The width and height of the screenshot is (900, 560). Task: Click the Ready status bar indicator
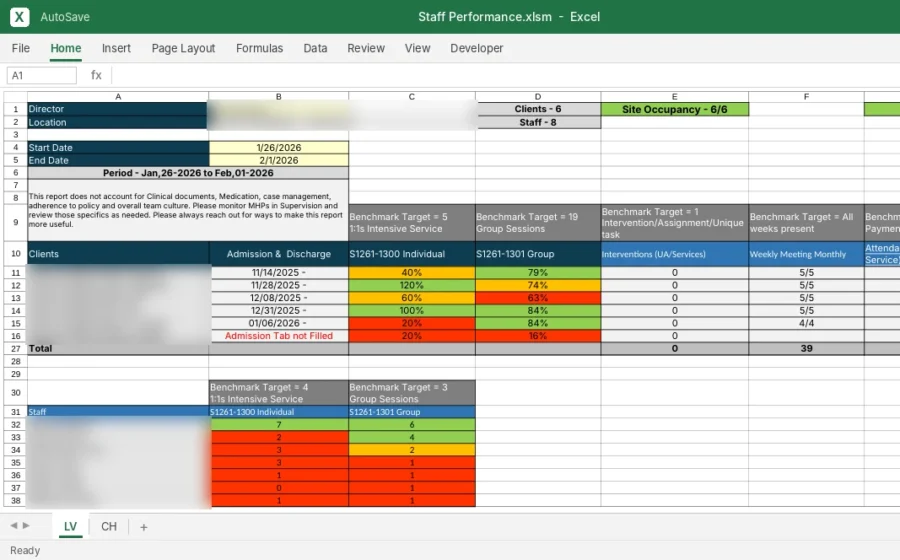click(x=25, y=550)
